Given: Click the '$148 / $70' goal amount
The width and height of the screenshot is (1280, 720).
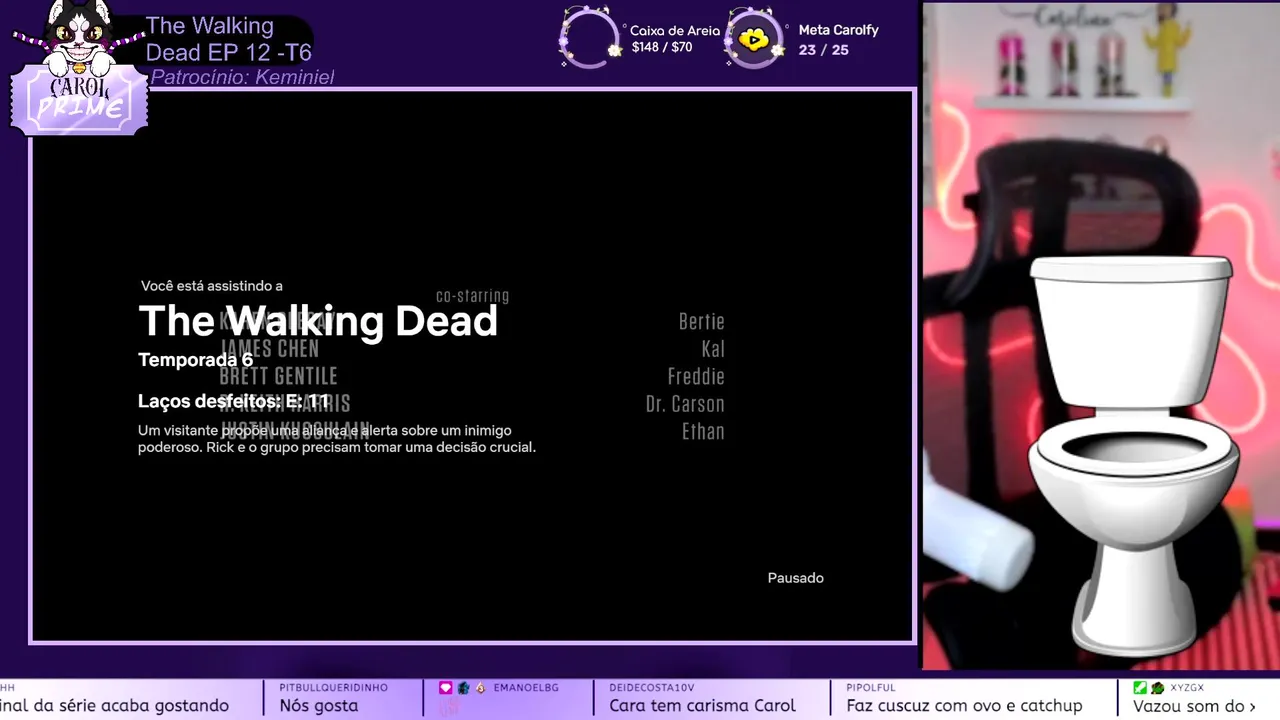Looking at the screenshot, I should (662, 47).
